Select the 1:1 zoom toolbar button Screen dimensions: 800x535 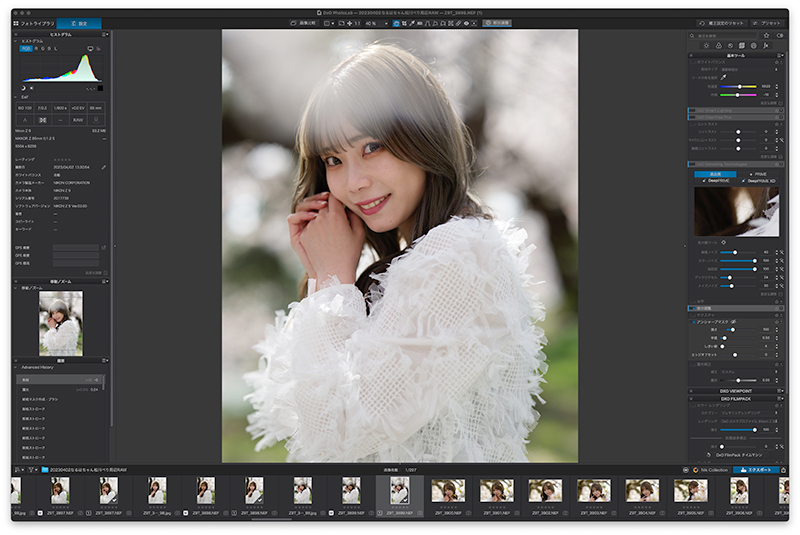point(357,23)
